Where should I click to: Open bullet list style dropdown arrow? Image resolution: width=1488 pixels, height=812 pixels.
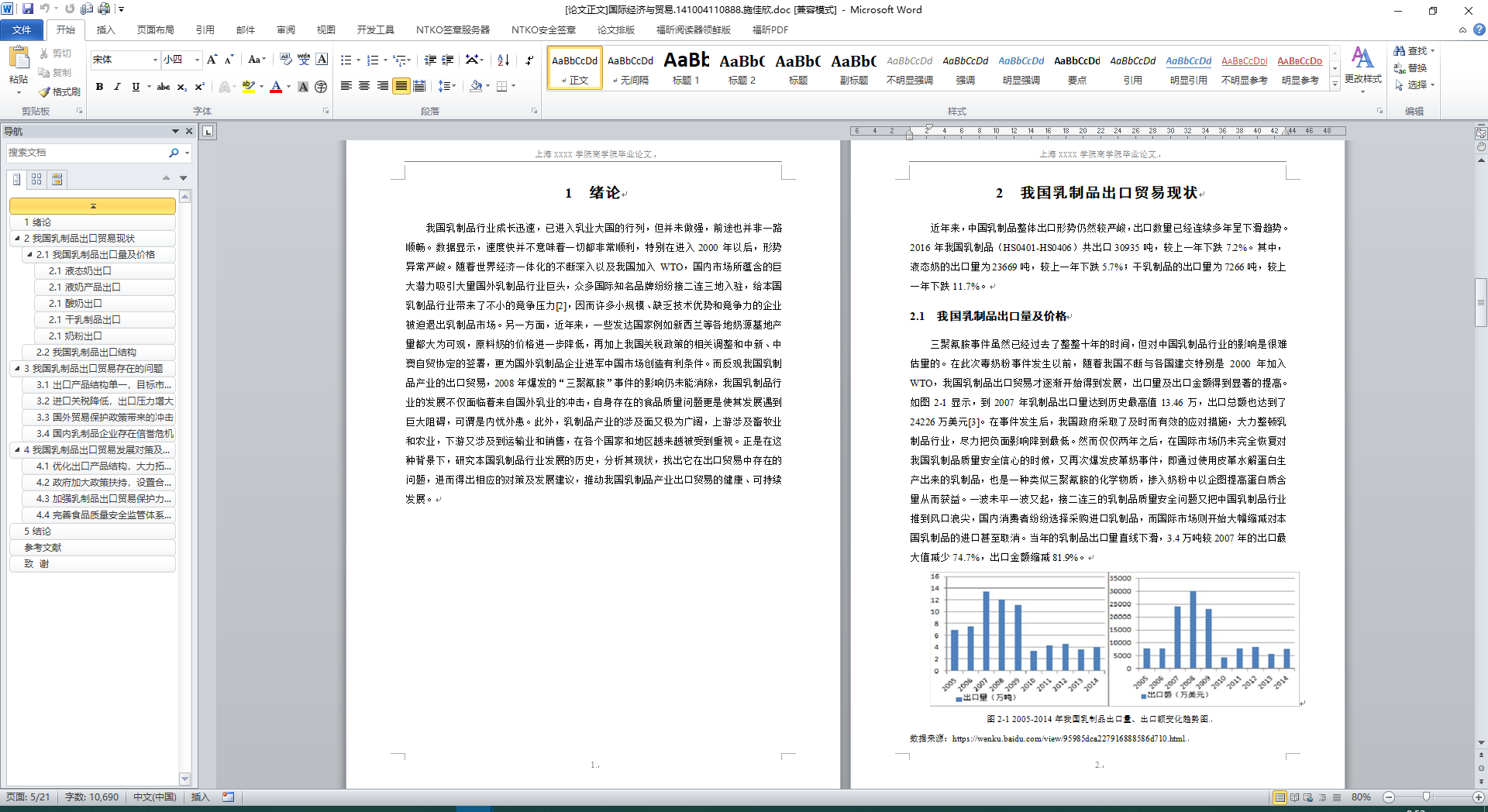358,60
